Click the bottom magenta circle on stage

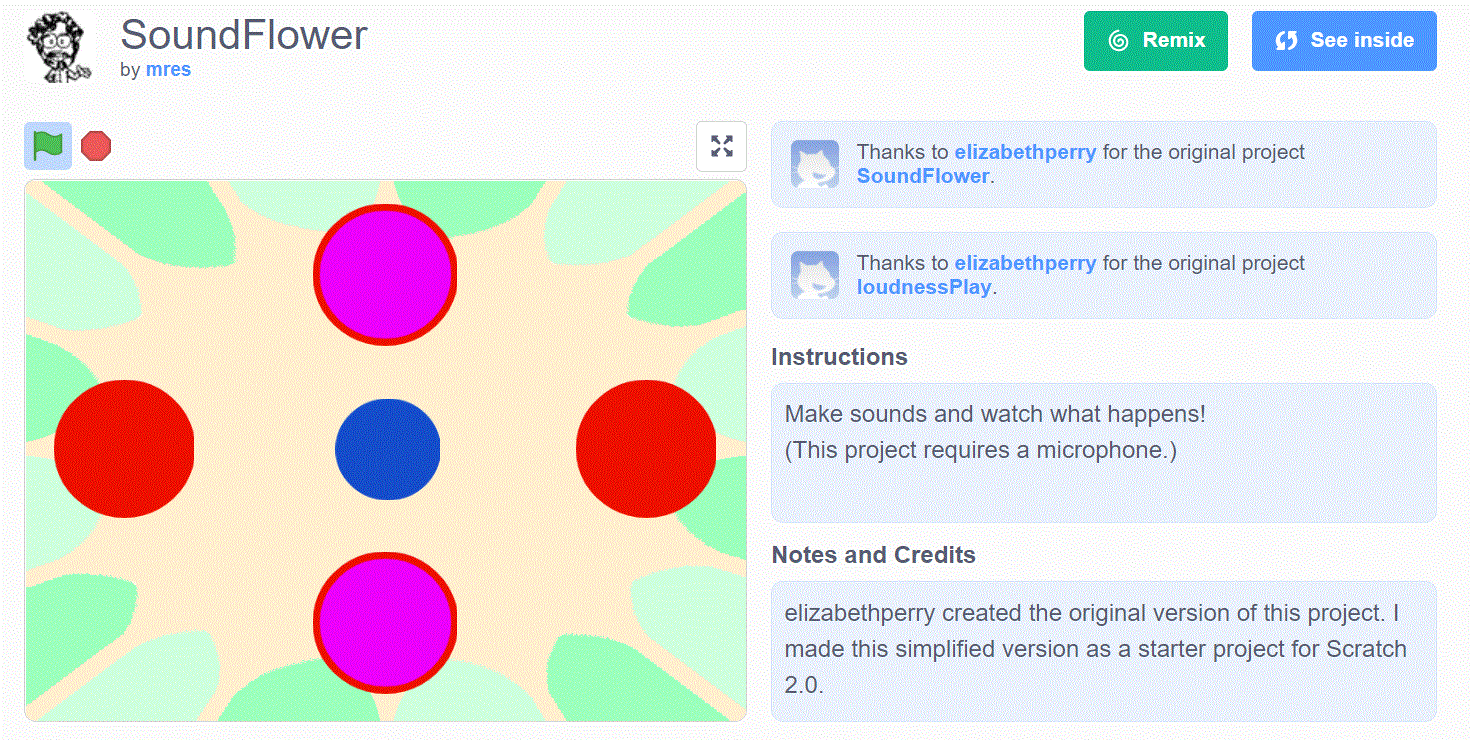coord(385,622)
